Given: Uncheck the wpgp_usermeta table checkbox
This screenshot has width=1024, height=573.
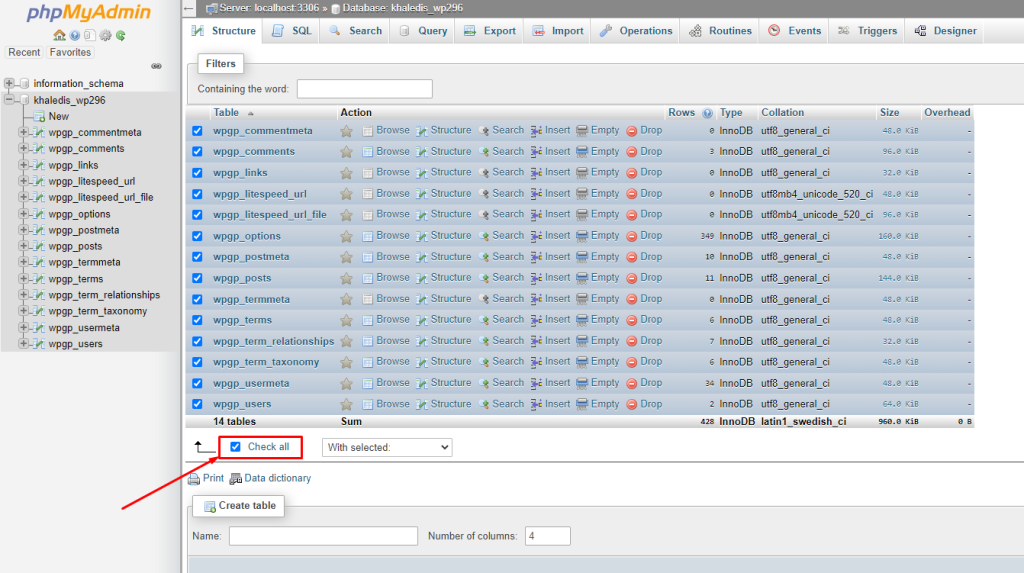Looking at the screenshot, I should (x=197, y=383).
